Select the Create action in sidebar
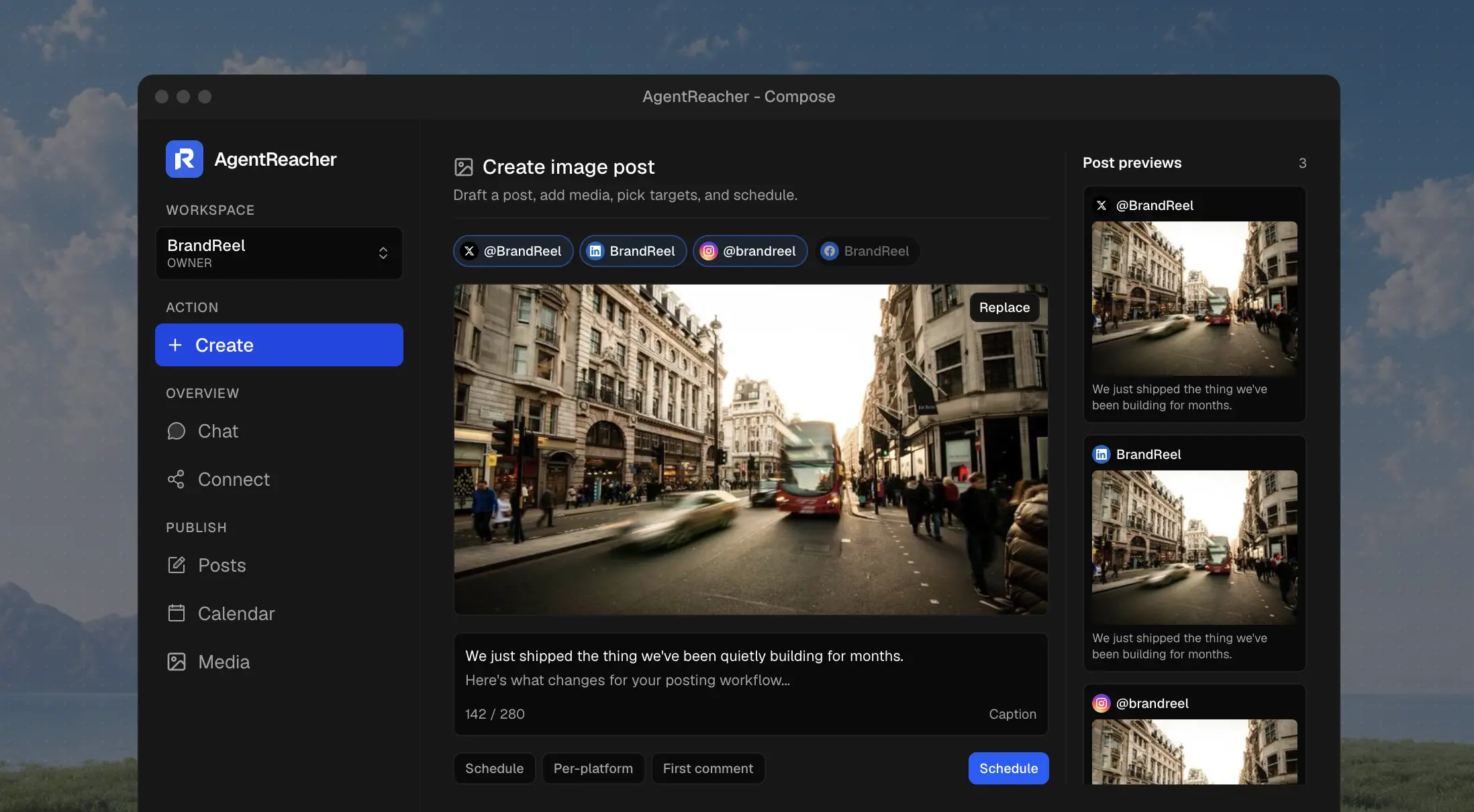The image size is (1474, 812). [279, 345]
